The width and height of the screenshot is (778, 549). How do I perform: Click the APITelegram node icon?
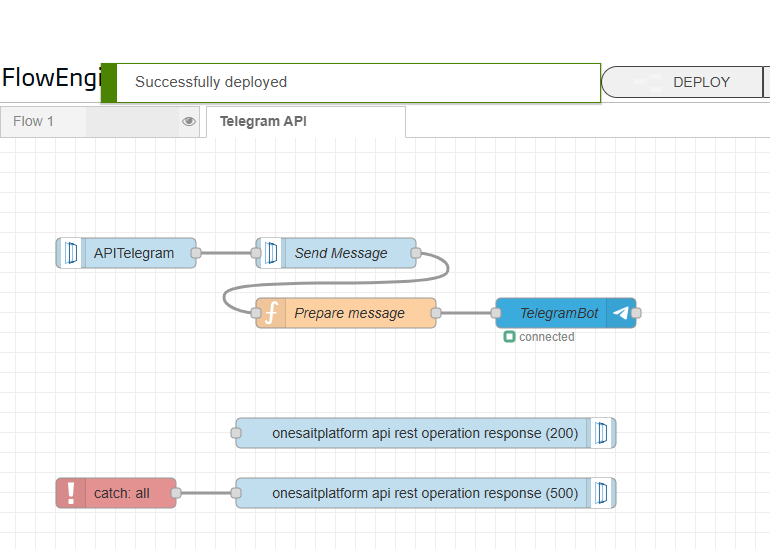[71, 253]
